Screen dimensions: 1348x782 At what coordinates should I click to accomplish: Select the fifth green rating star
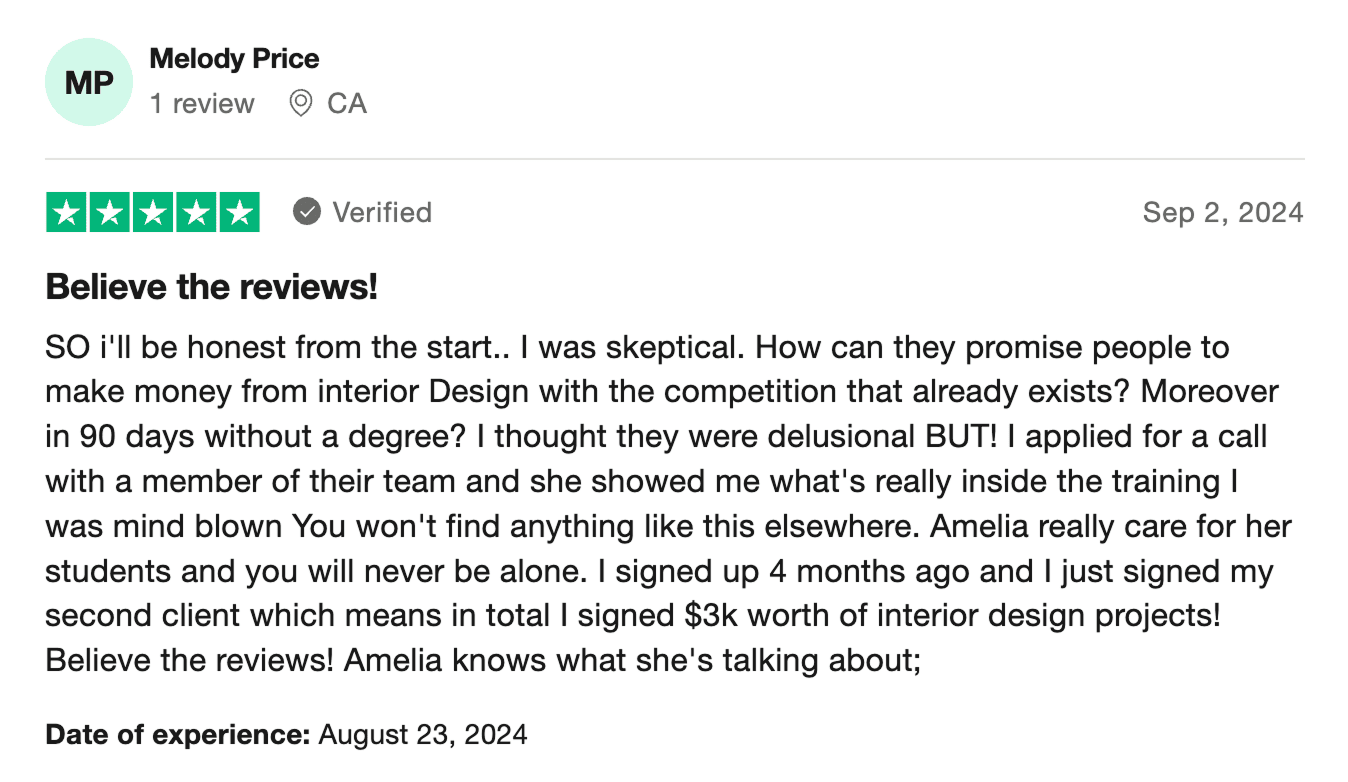coord(239,212)
